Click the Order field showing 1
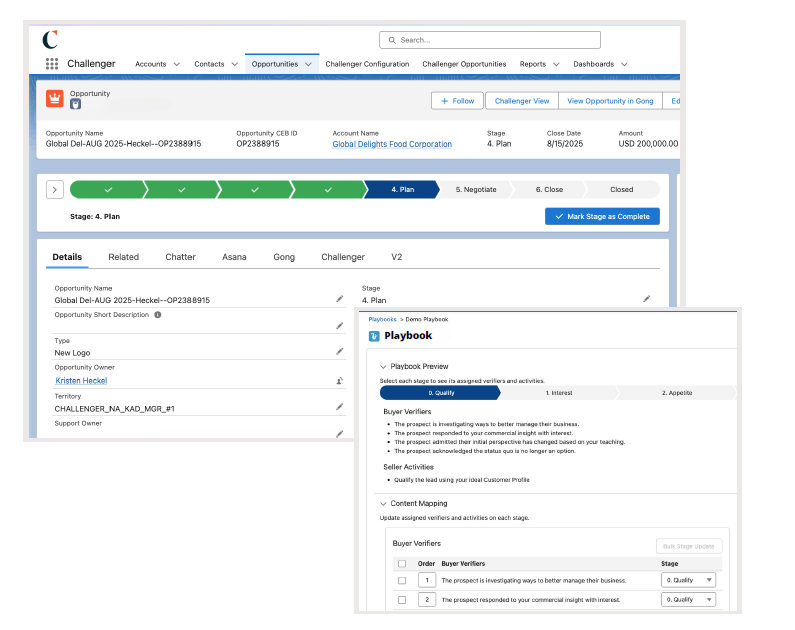Viewport: 795px width, 630px height. [x=427, y=580]
